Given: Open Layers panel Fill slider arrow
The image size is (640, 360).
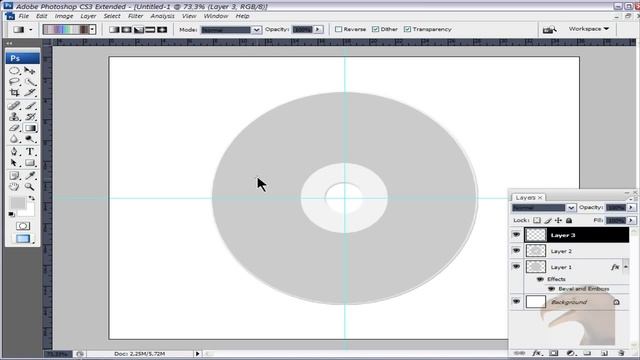Looking at the screenshot, I should [x=631, y=220].
